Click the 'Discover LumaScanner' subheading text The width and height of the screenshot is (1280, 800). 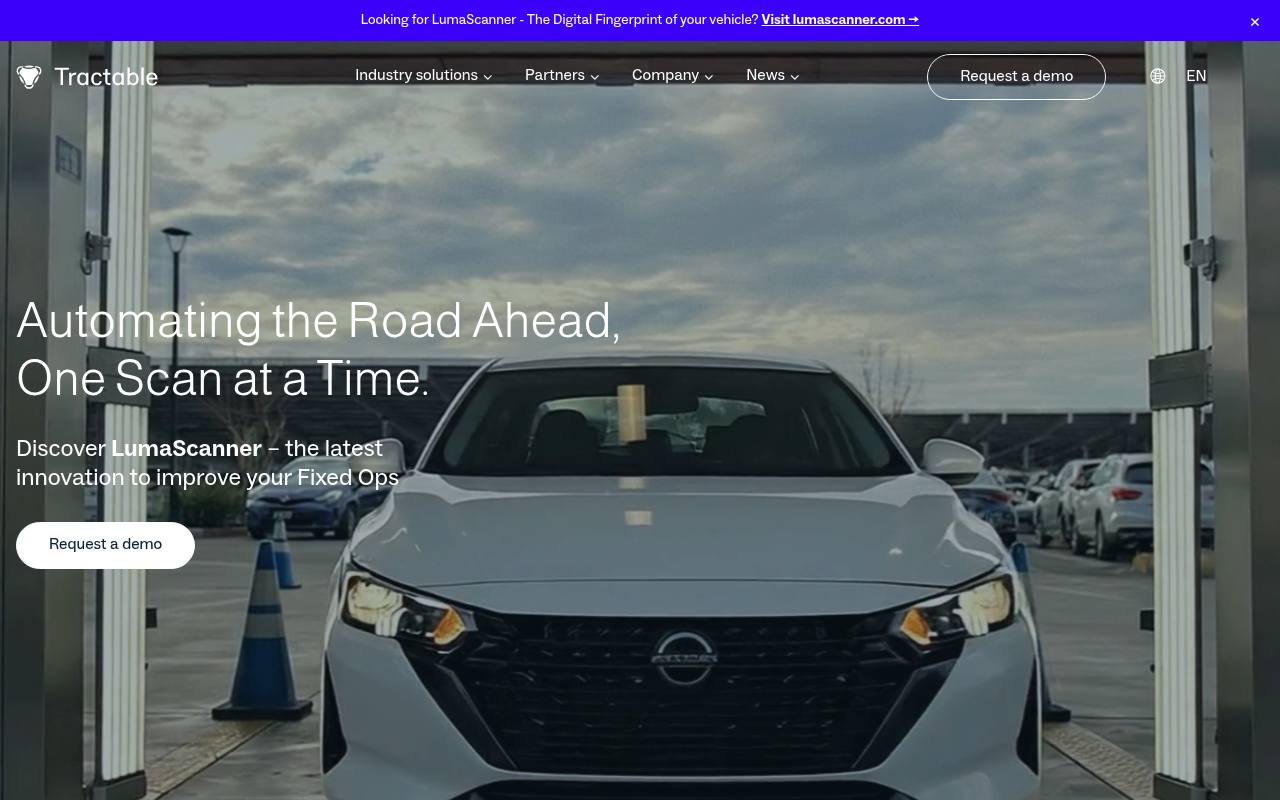pos(208,463)
